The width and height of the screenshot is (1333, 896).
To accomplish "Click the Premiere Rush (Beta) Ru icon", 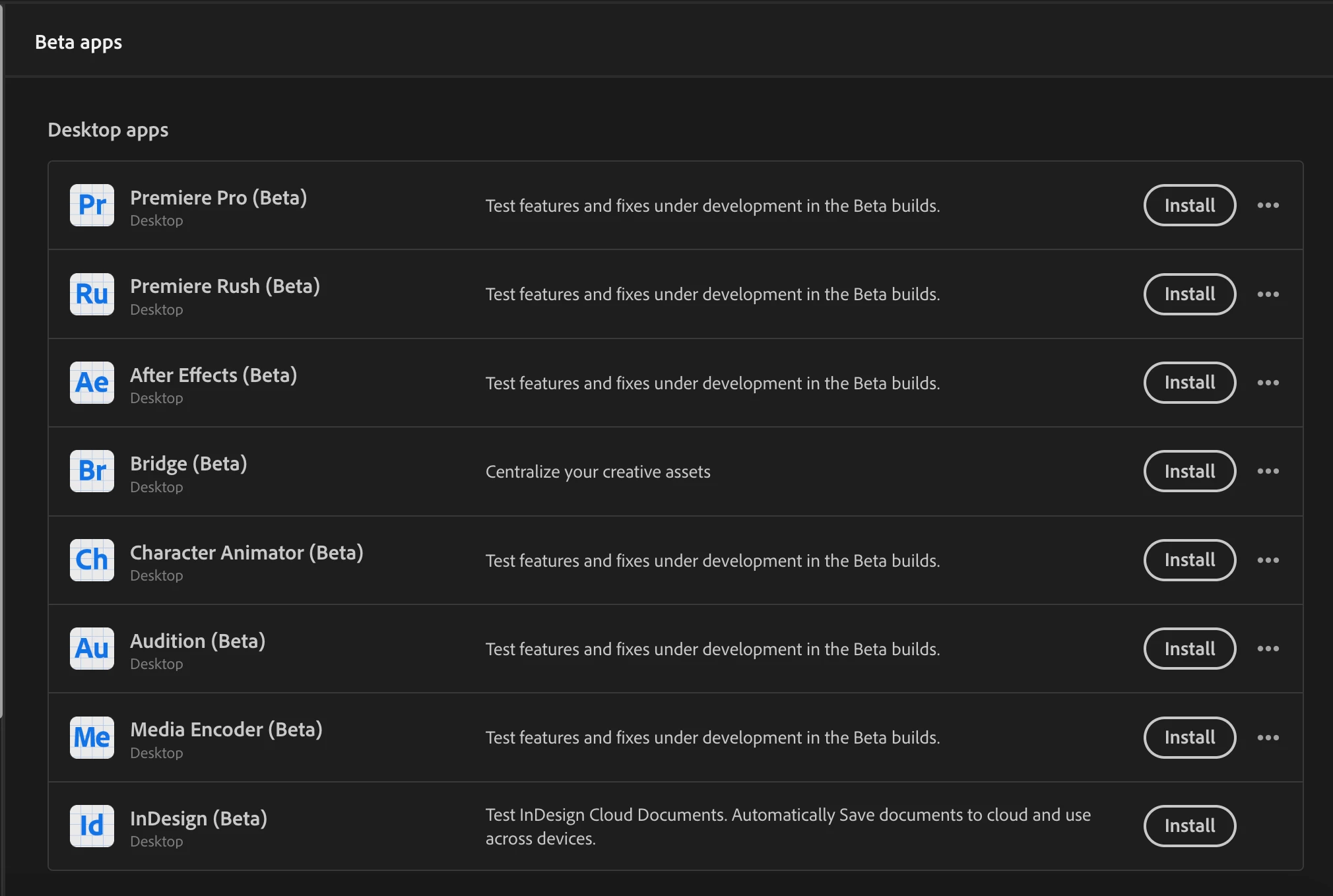I will tap(92, 294).
